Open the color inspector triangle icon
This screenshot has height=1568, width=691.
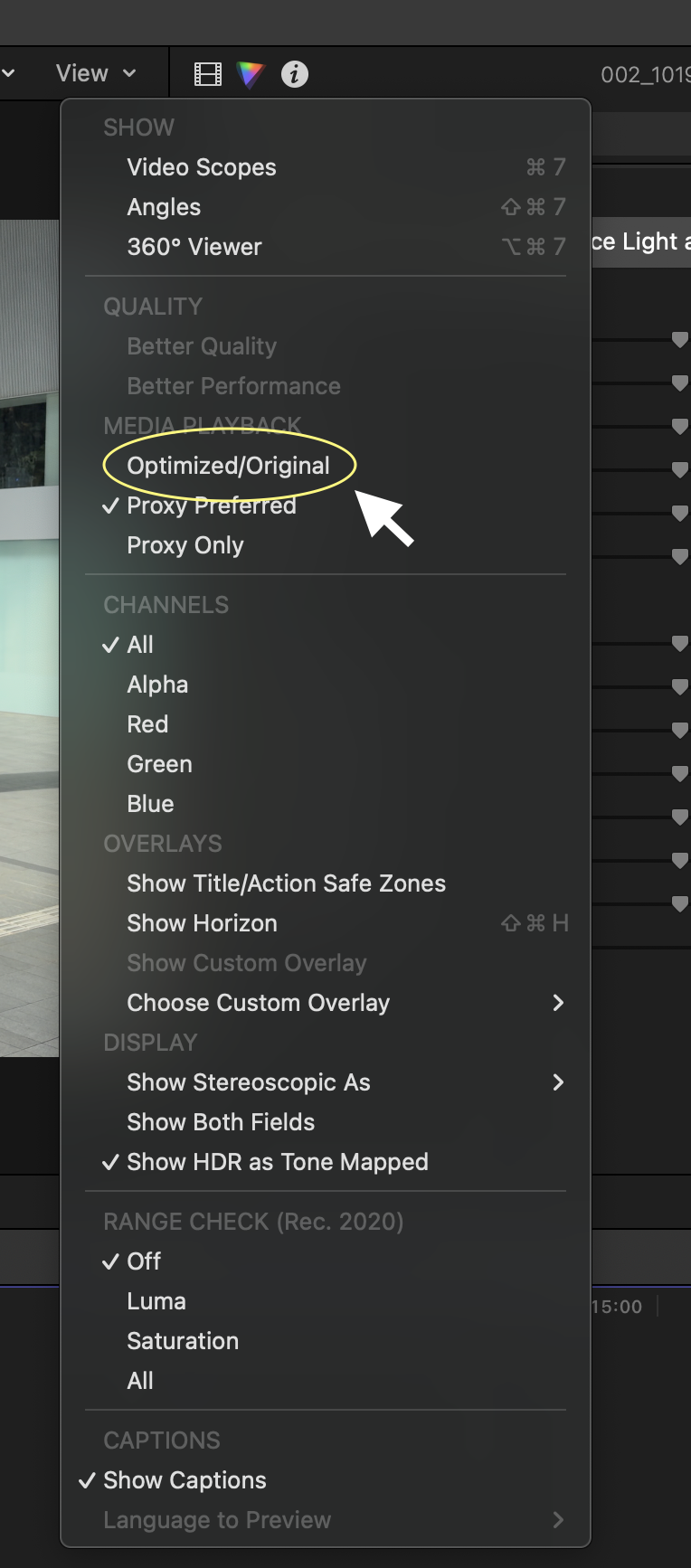point(251,74)
